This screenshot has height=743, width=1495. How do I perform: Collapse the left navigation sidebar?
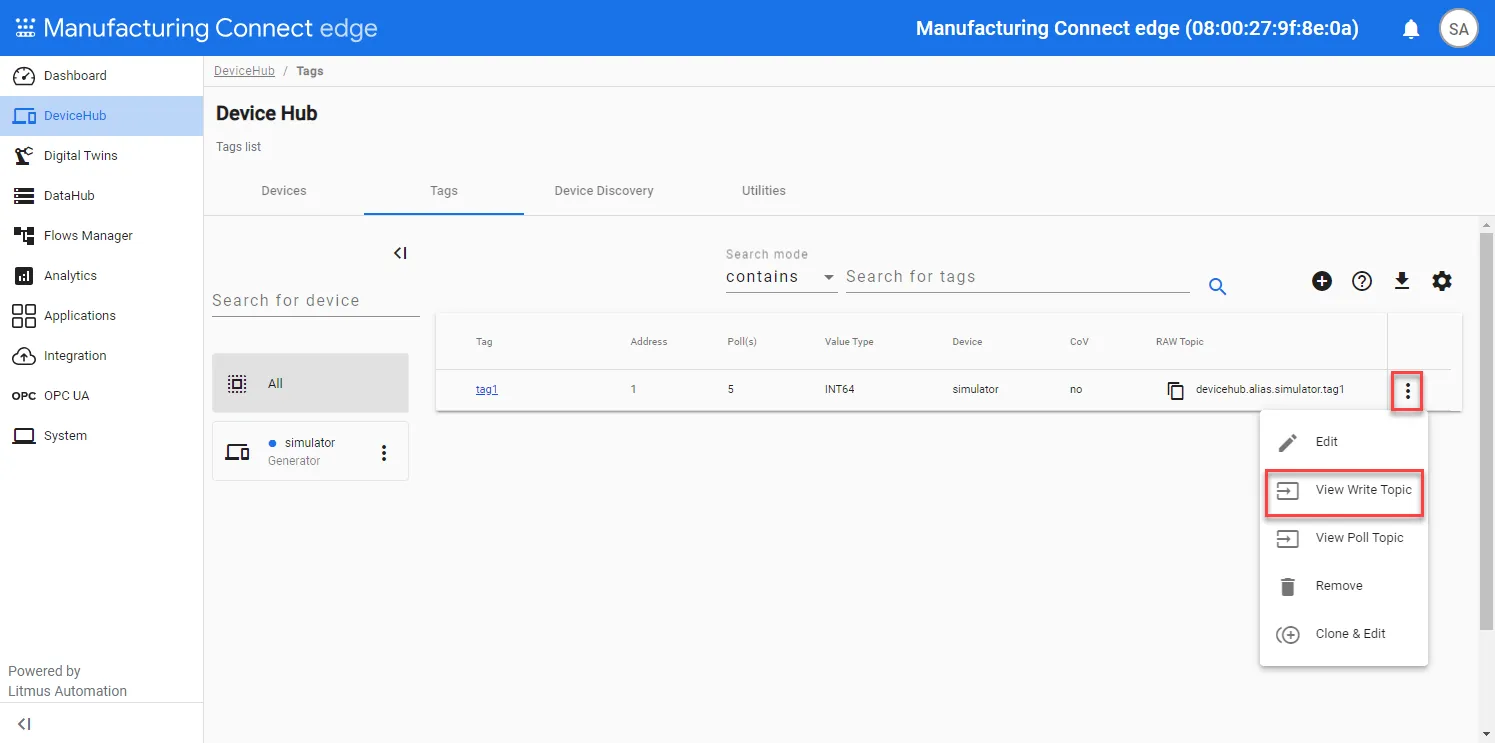coord(25,724)
